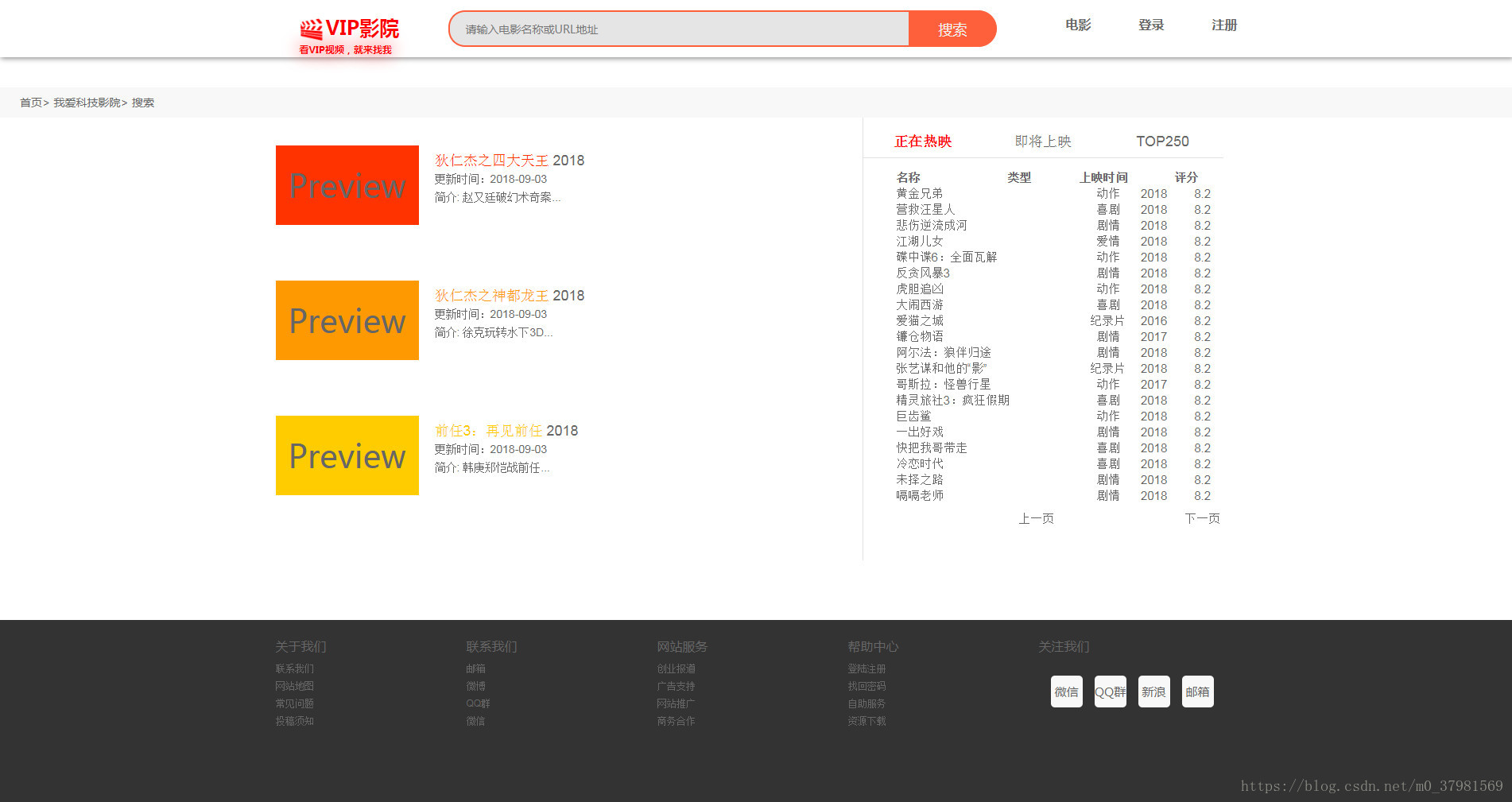Switch to the 即将上映 tab
The image size is (1512, 802).
pyautogui.click(x=1043, y=141)
